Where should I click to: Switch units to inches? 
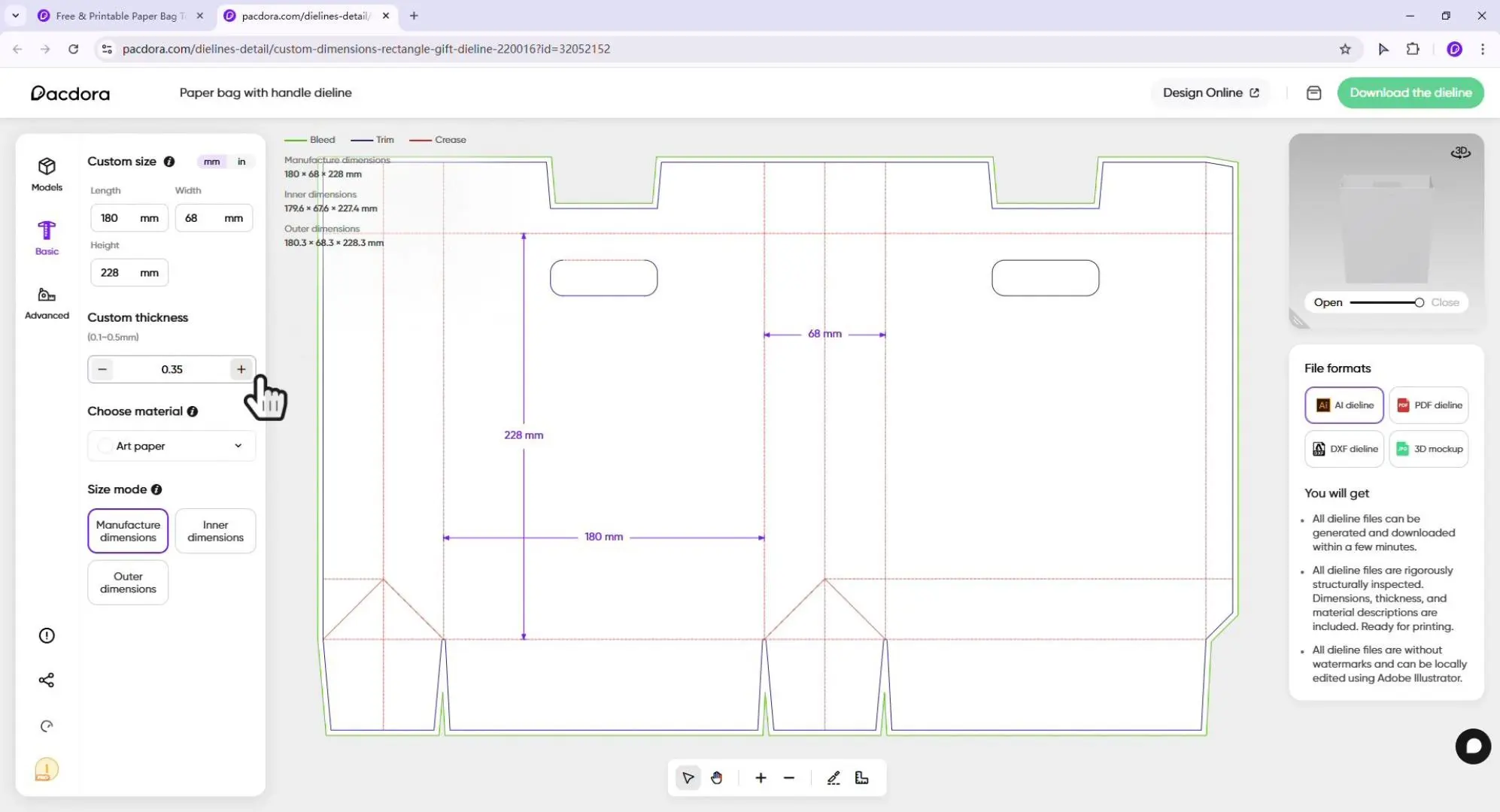click(241, 162)
